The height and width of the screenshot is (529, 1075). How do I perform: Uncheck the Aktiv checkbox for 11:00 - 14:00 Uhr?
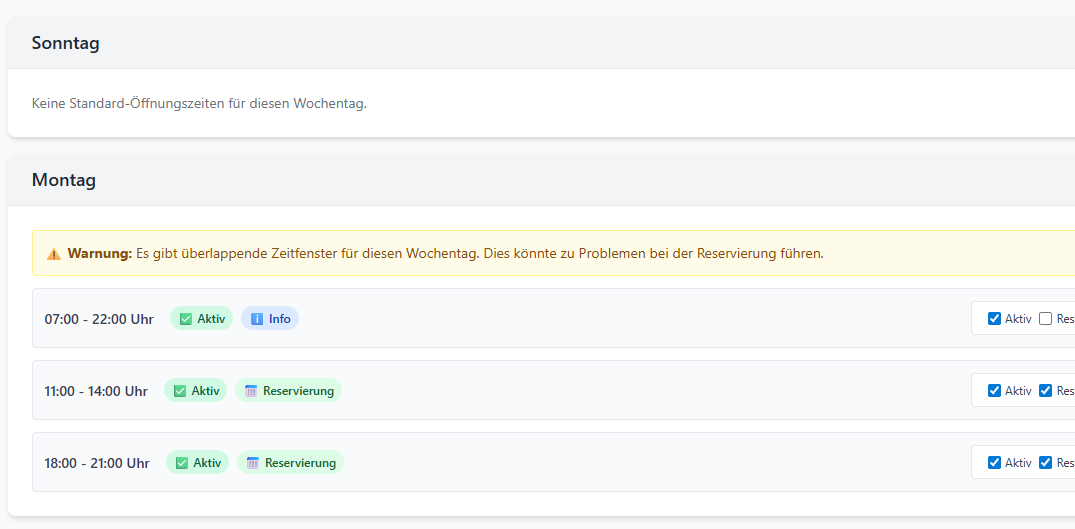click(x=994, y=391)
